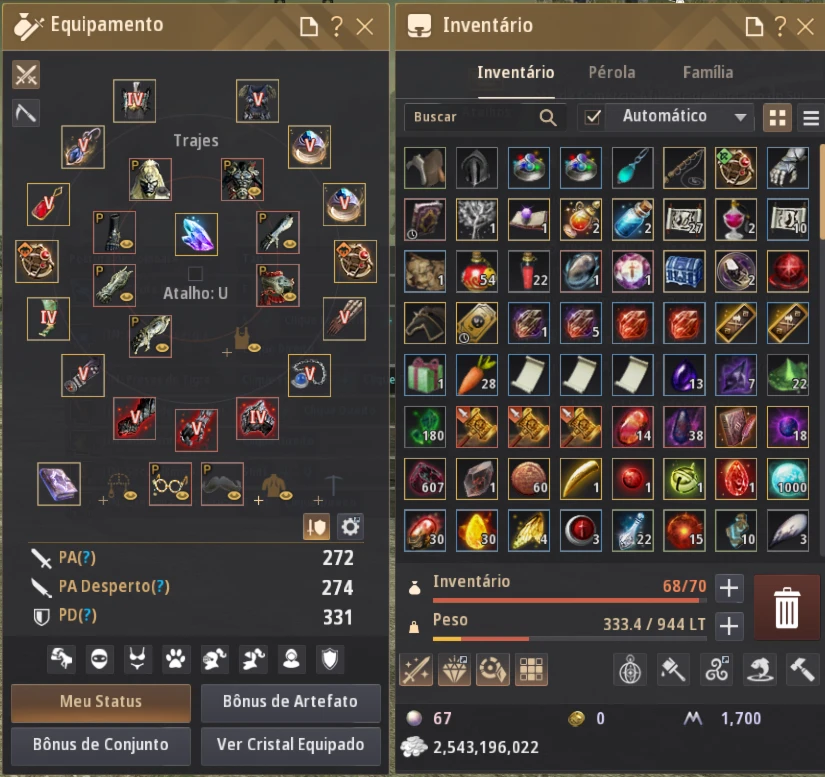Open the Família tab
825x777 pixels.
coord(708,73)
